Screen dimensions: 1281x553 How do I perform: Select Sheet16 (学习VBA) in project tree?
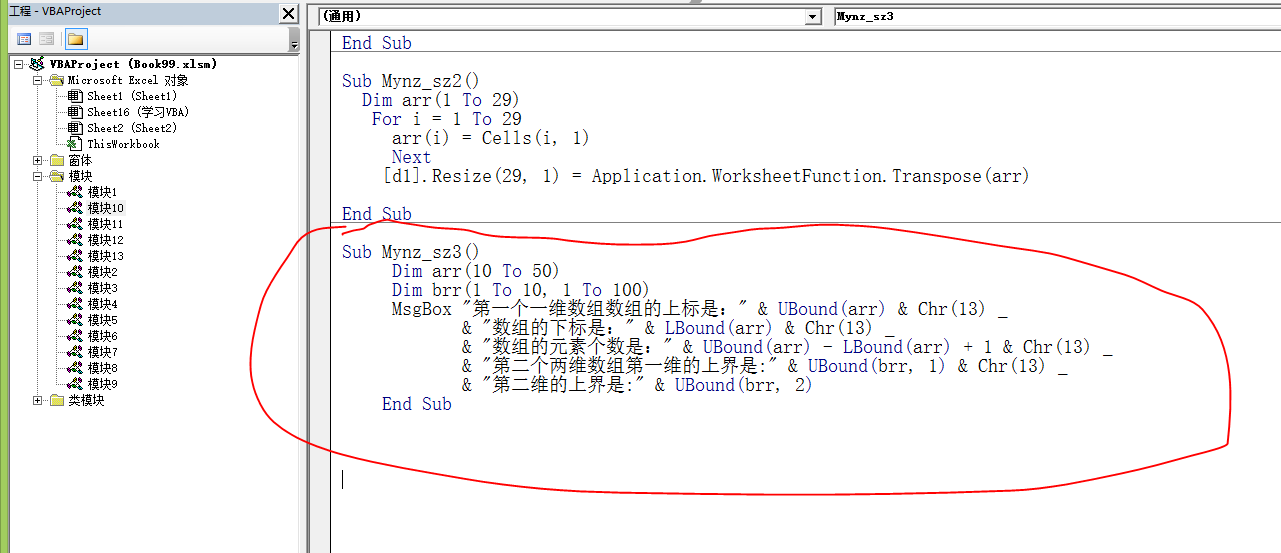pos(137,112)
